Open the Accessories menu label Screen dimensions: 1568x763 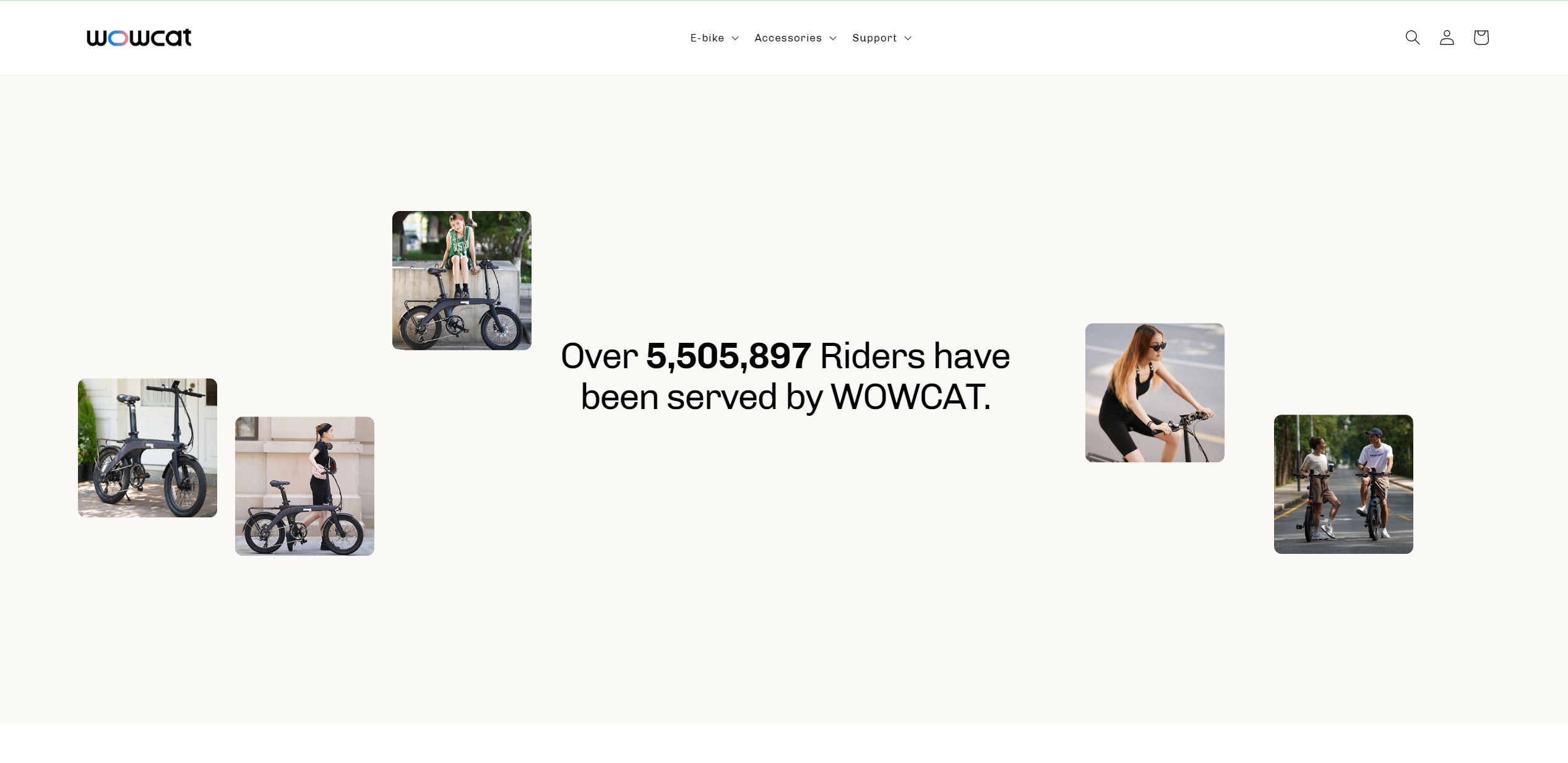[788, 38]
